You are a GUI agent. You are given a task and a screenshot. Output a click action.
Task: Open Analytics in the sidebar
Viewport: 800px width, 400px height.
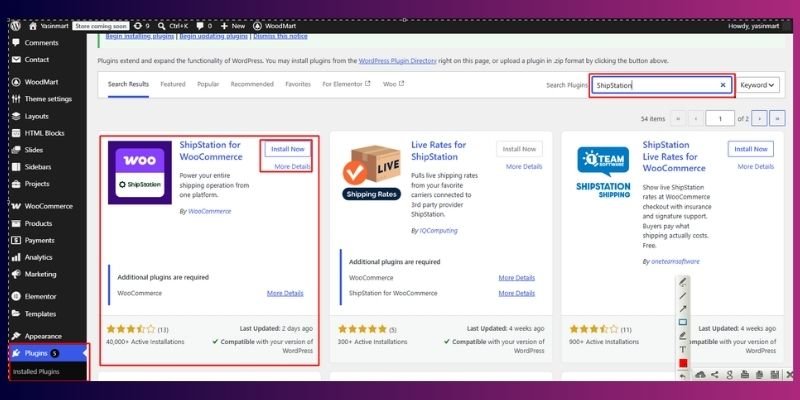38,258
